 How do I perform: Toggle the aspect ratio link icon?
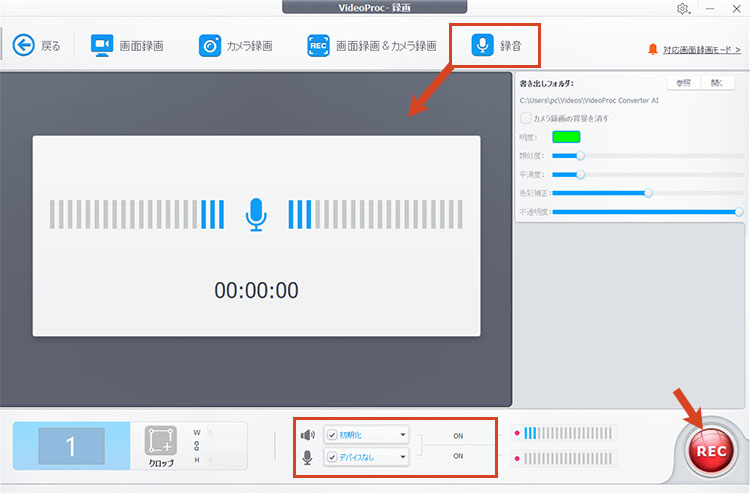click(x=197, y=446)
